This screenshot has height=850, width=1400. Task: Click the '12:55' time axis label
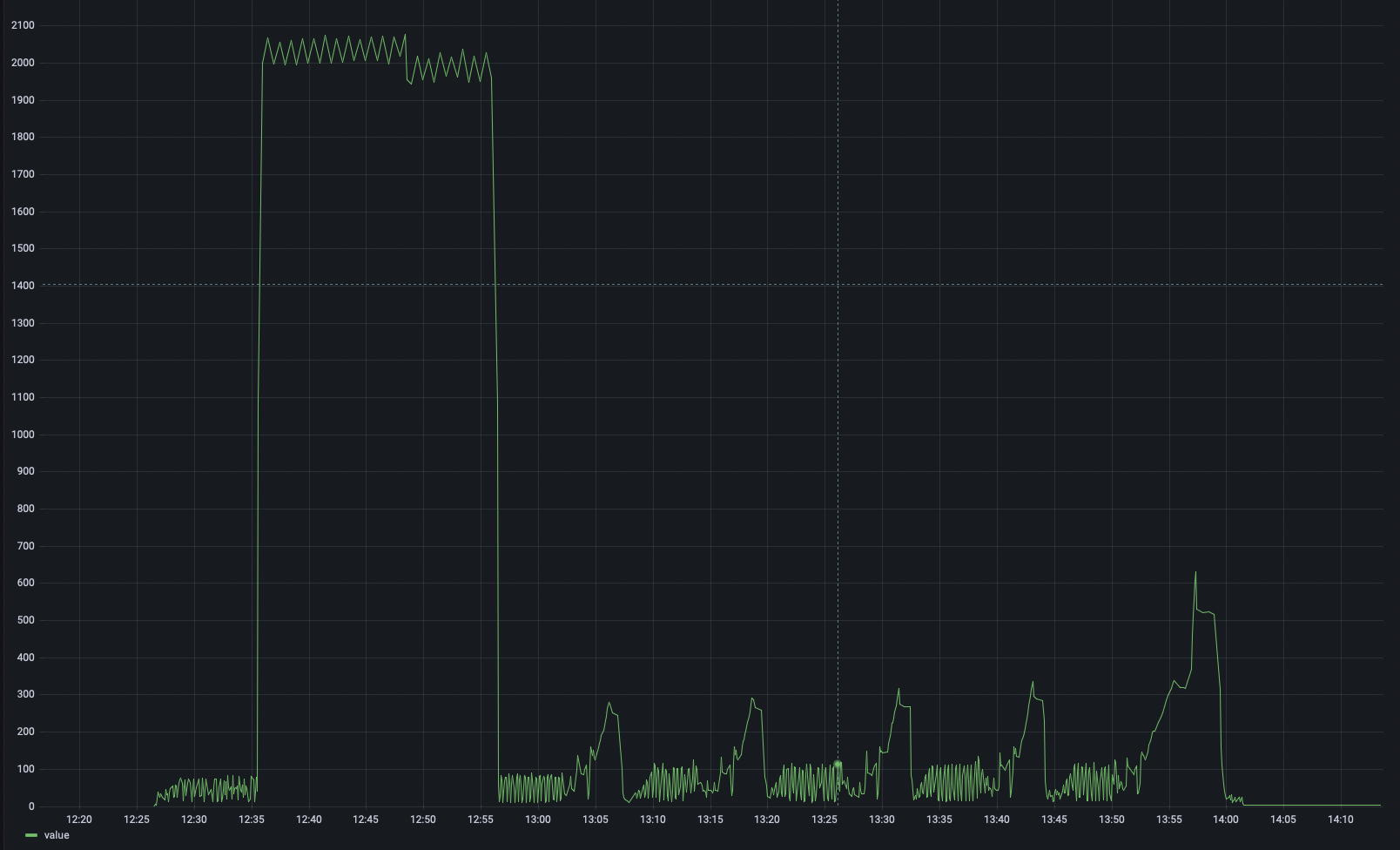pyautogui.click(x=481, y=820)
